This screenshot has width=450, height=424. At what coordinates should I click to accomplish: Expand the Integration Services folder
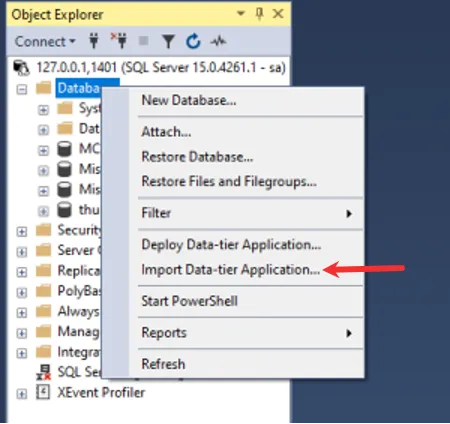coord(22,353)
